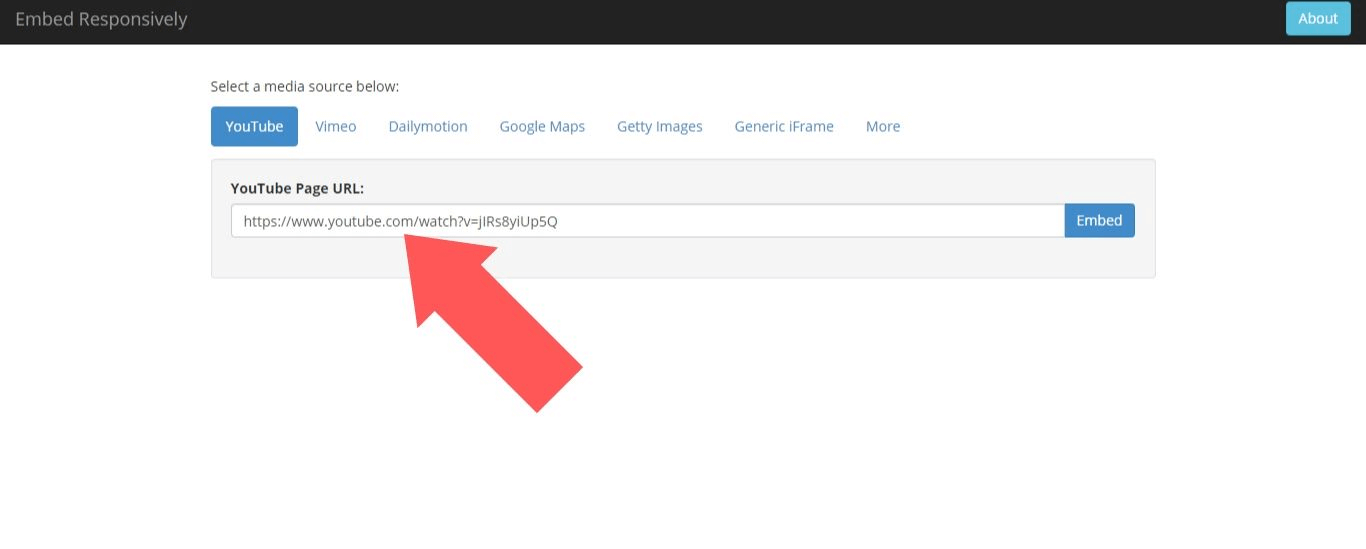The height and width of the screenshot is (549, 1366).
Task: Open the More sources tab
Action: tap(883, 126)
